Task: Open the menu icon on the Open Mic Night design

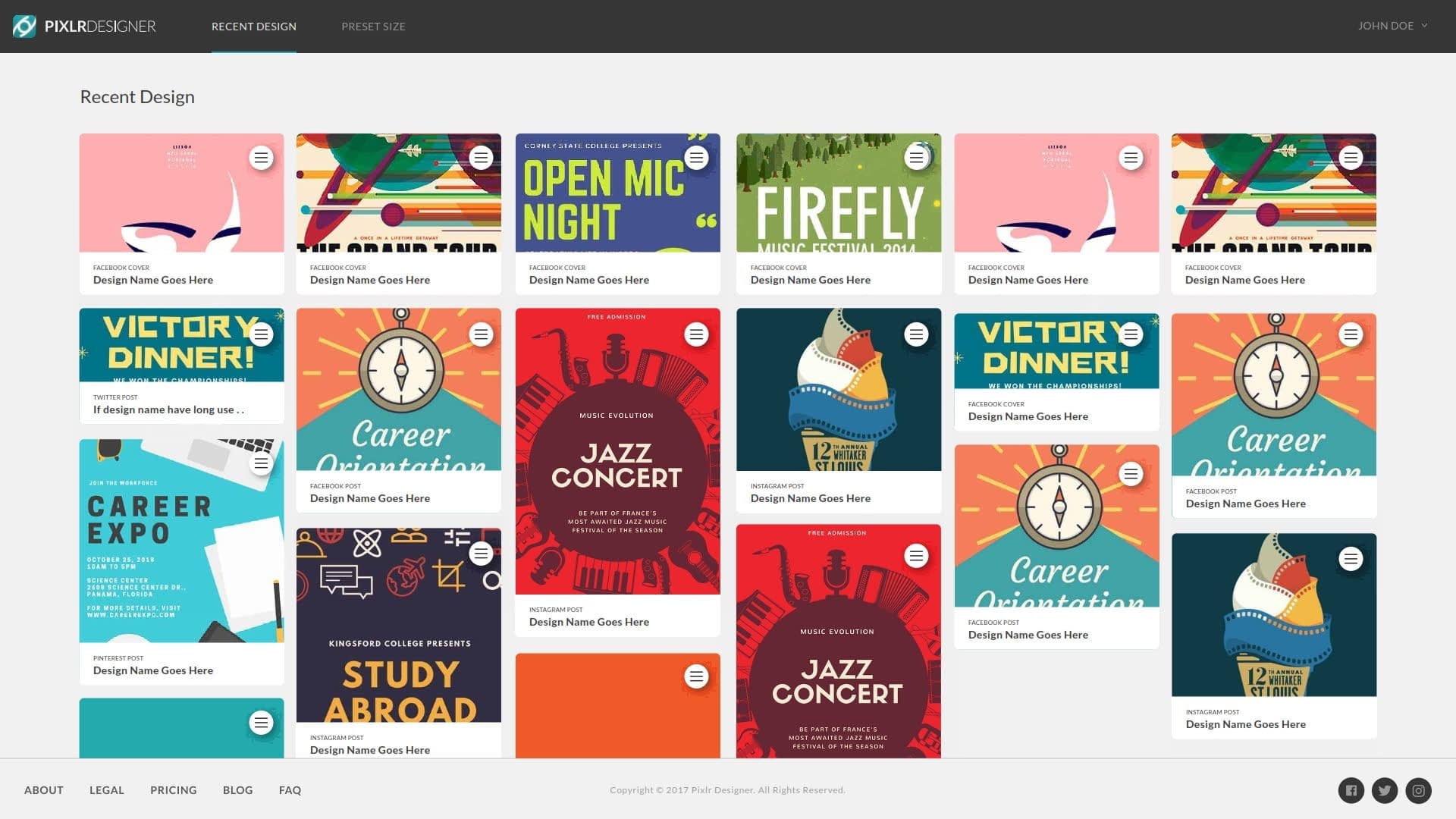Action: coord(696,158)
